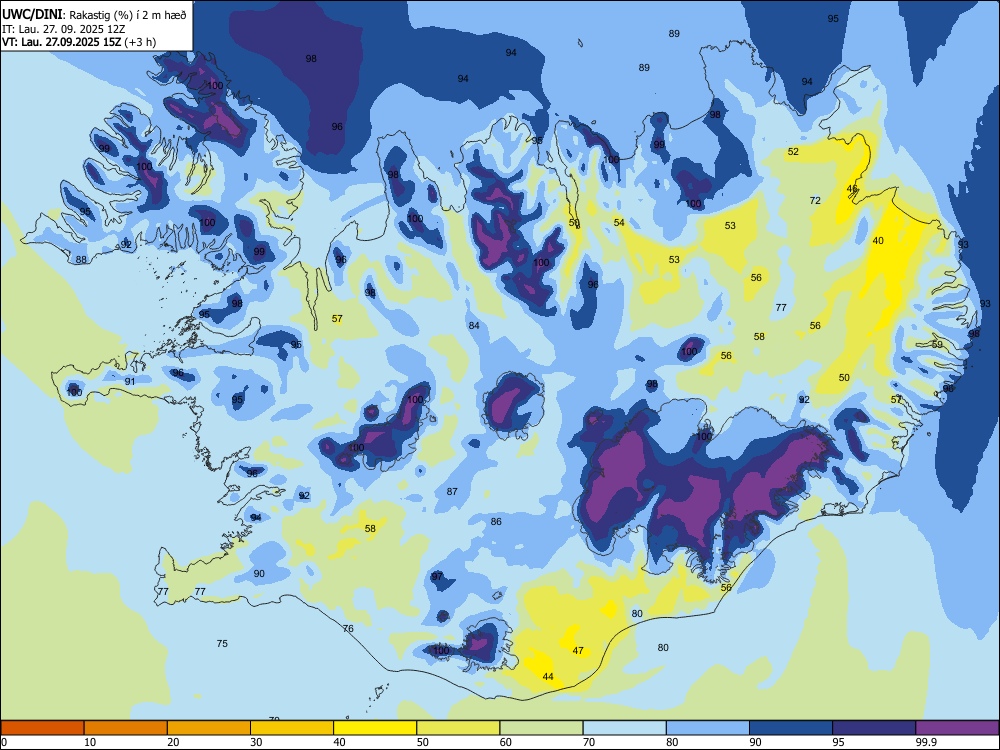1000x750 pixels.
Task: Select the navy 95–99.9 legend swatch
Action: (x=874, y=728)
